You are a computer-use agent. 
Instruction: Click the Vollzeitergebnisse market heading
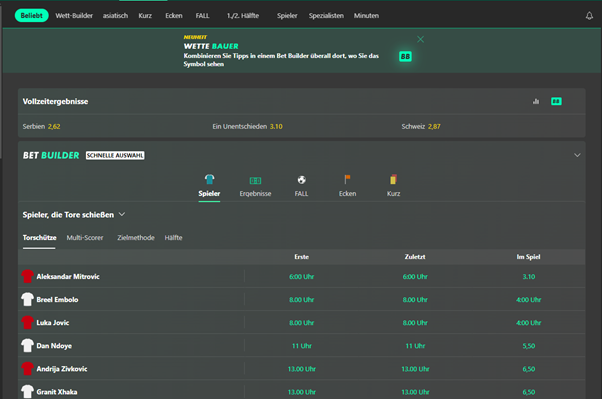pyautogui.click(x=55, y=101)
